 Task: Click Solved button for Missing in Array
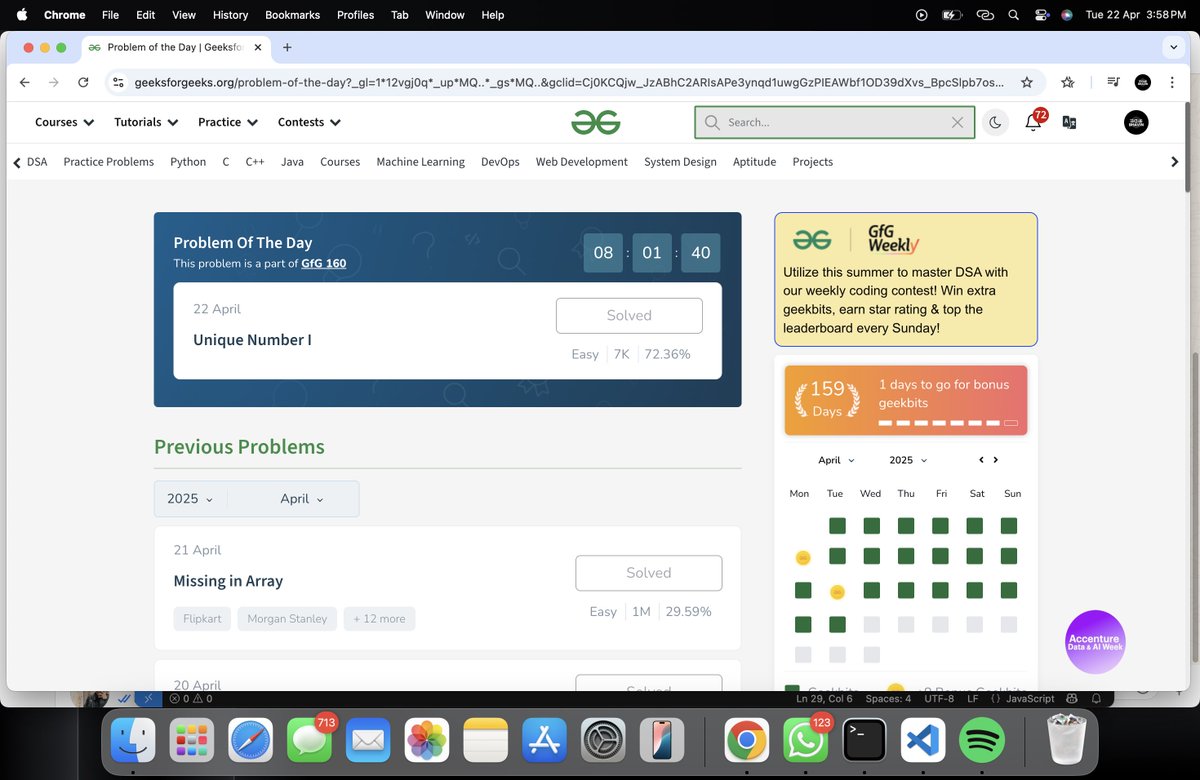click(649, 573)
